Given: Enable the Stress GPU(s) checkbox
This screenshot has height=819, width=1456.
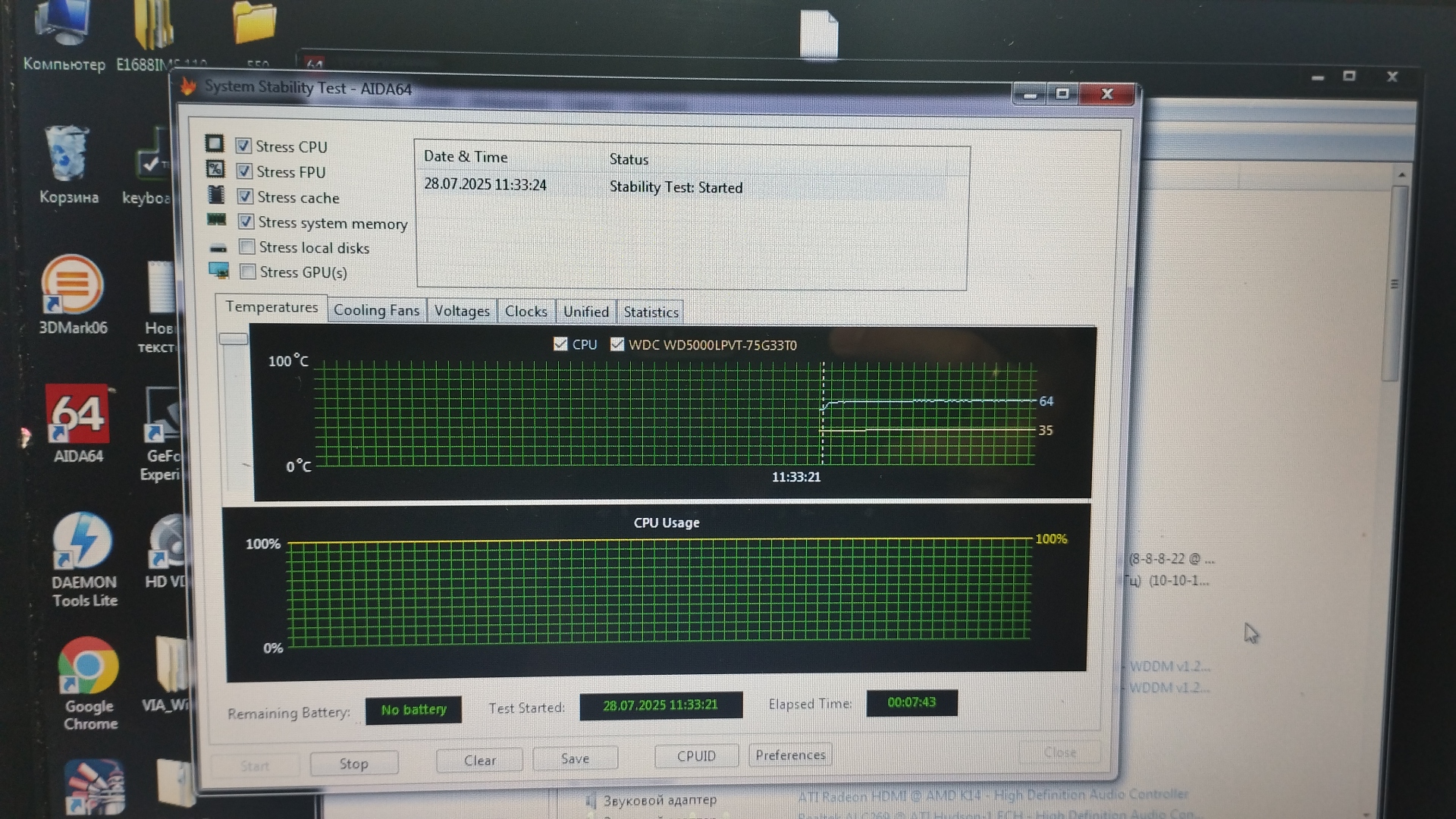Looking at the screenshot, I should (247, 271).
